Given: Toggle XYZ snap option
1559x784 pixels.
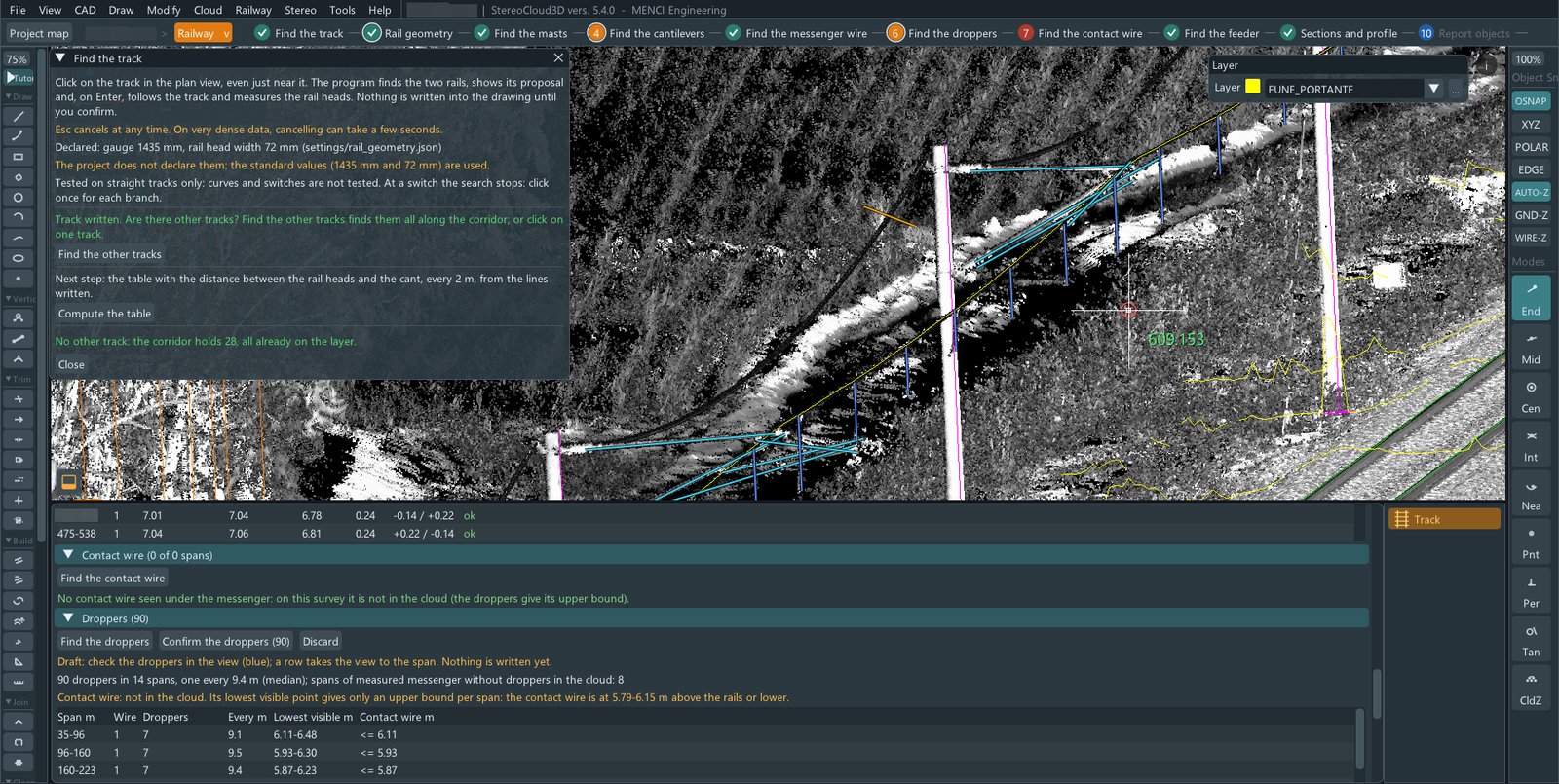Looking at the screenshot, I should (1531, 125).
